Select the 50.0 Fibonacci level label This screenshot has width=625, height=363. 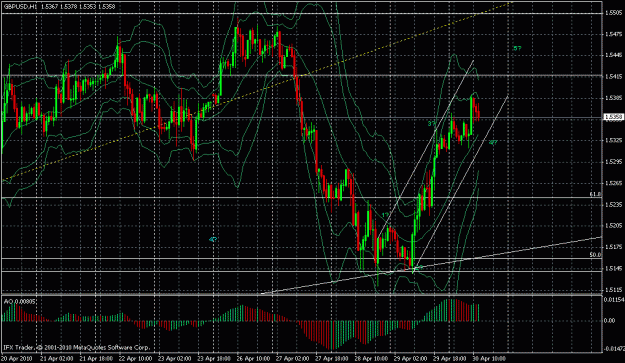(x=595, y=254)
